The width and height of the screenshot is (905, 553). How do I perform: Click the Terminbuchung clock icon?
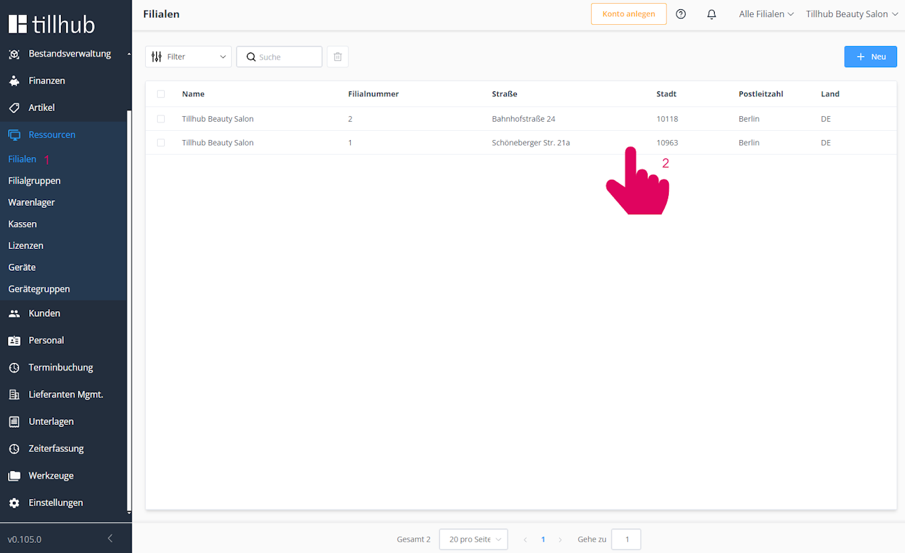[14, 368]
